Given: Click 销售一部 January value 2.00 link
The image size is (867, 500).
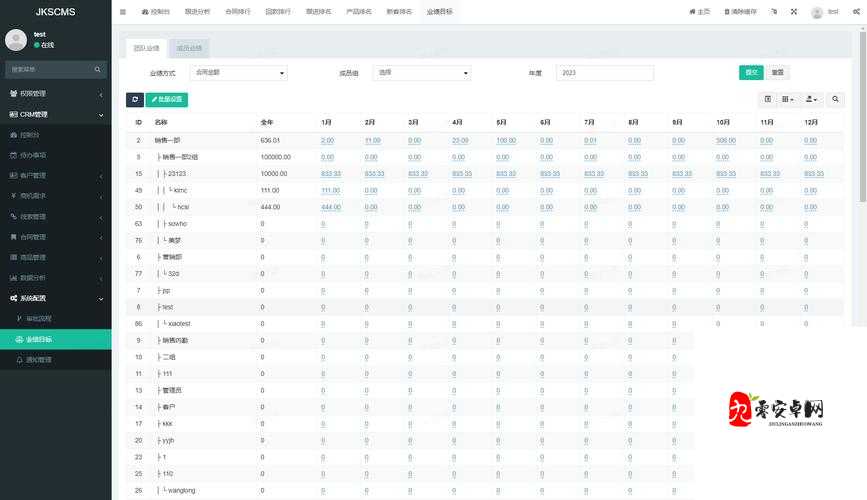Looking at the screenshot, I should click(327, 141).
